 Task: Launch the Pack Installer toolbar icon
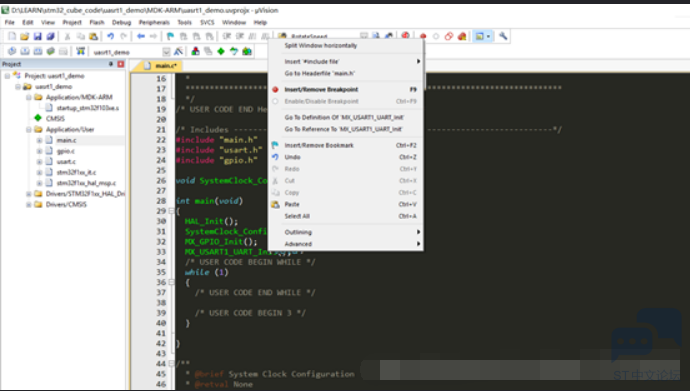[247, 52]
